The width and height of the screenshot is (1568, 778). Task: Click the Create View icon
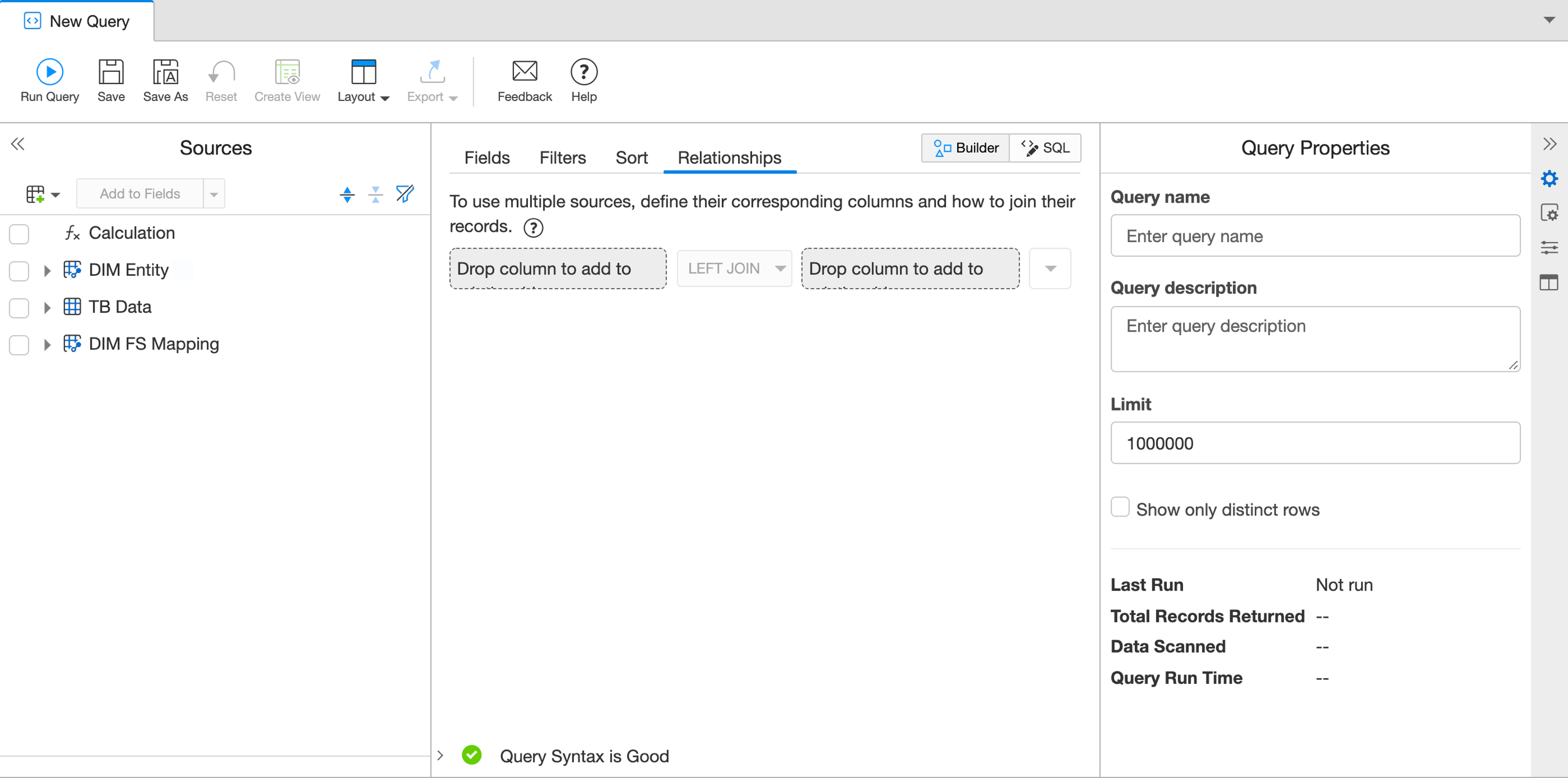point(287,73)
